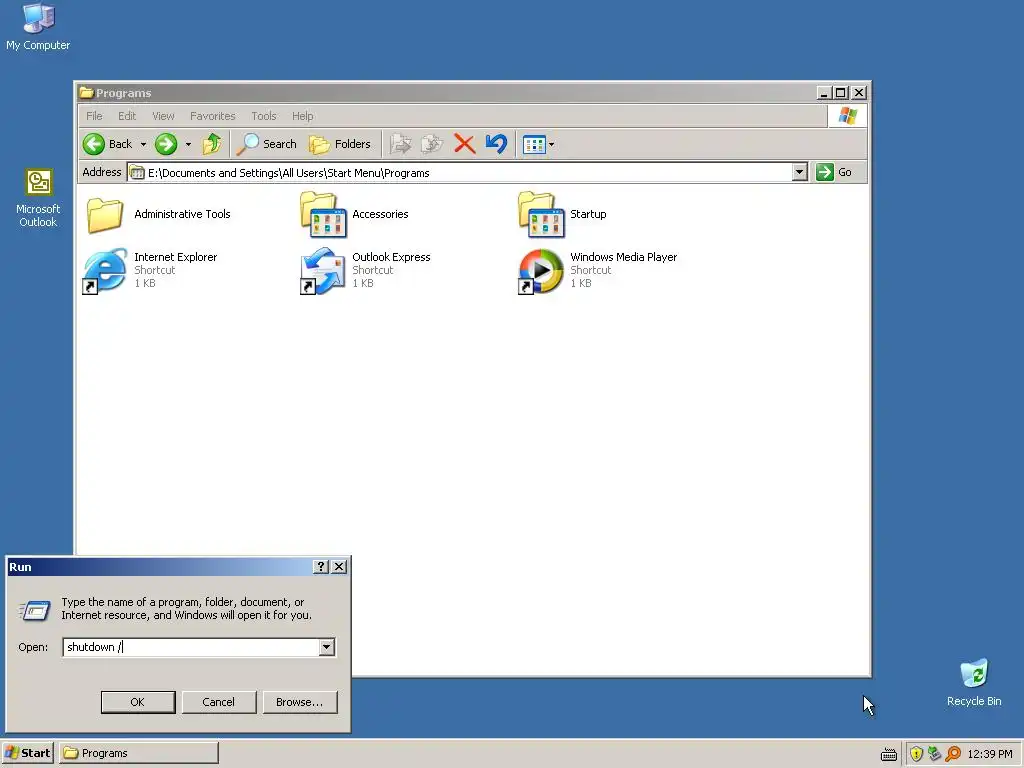
Task: Expand the Forward history dropdown arrow
Action: tap(188, 144)
